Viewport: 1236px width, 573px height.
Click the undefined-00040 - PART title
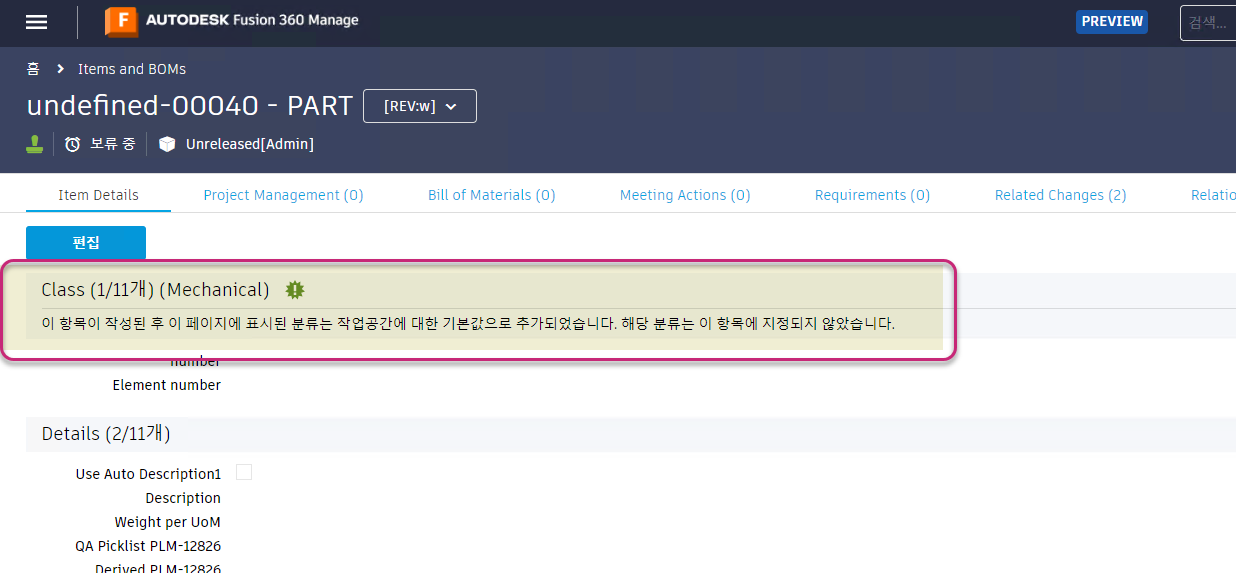[x=190, y=106]
